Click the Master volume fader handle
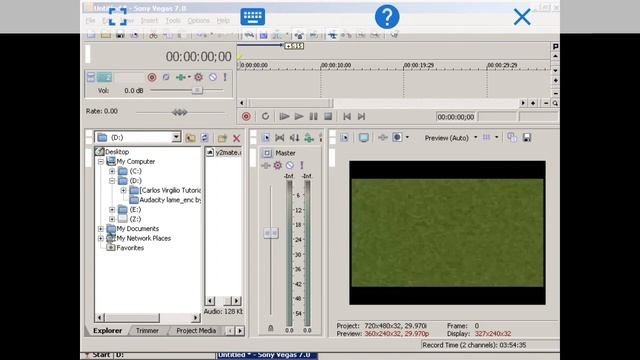Image resolution: width=640 pixels, height=360 pixels. (271, 233)
